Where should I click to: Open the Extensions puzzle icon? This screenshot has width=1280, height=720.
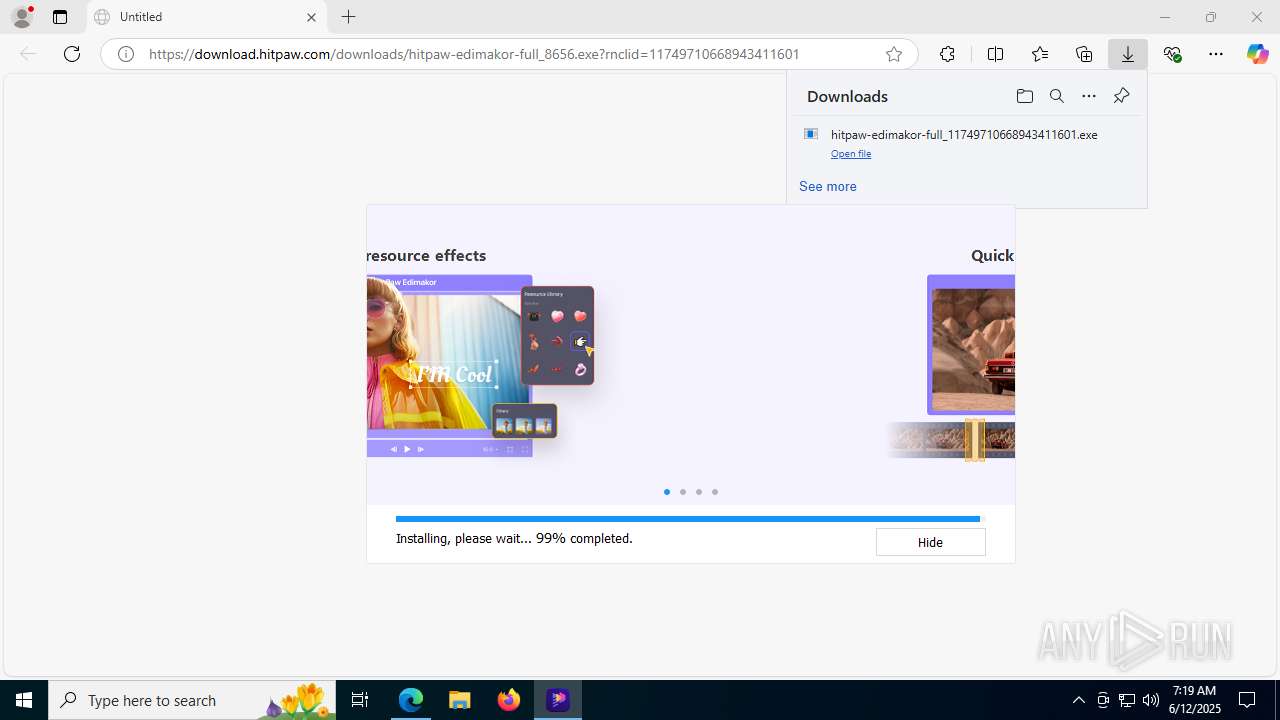click(x=947, y=54)
